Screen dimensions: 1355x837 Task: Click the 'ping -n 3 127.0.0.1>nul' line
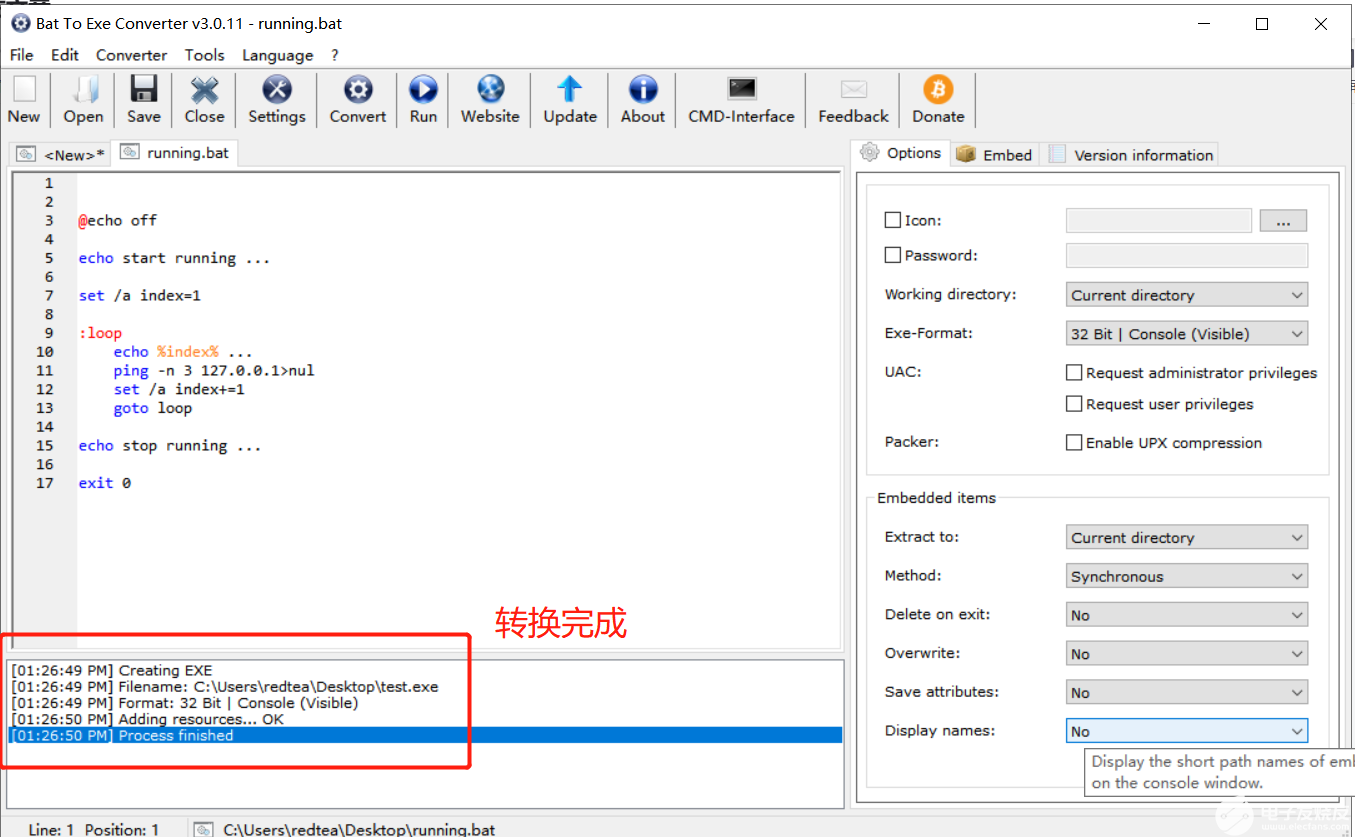coord(214,370)
